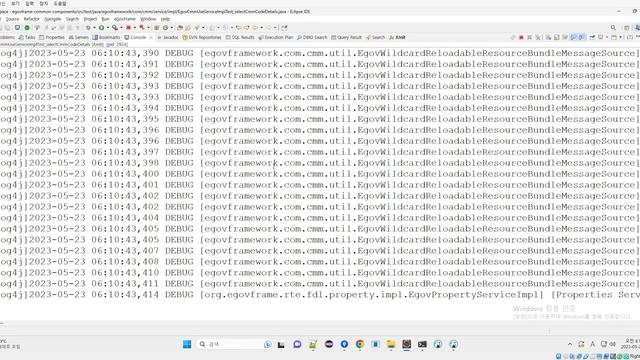Click the red stop toolbar icon

(128, 28)
